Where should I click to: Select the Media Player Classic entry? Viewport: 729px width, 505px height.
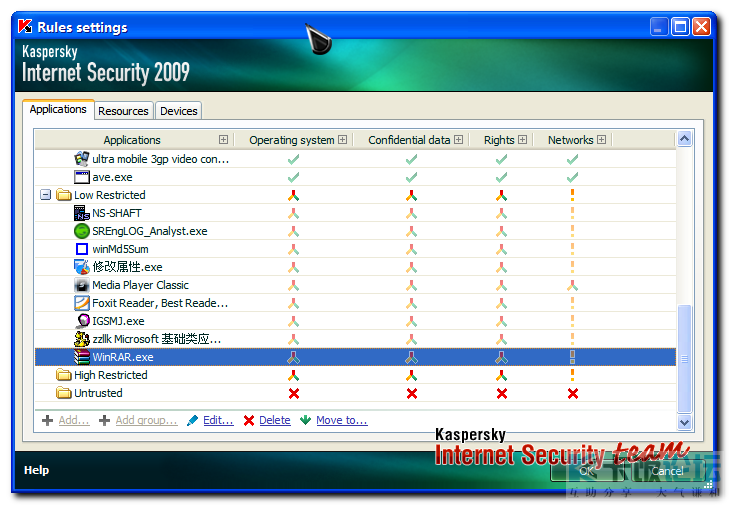tap(355, 285)
